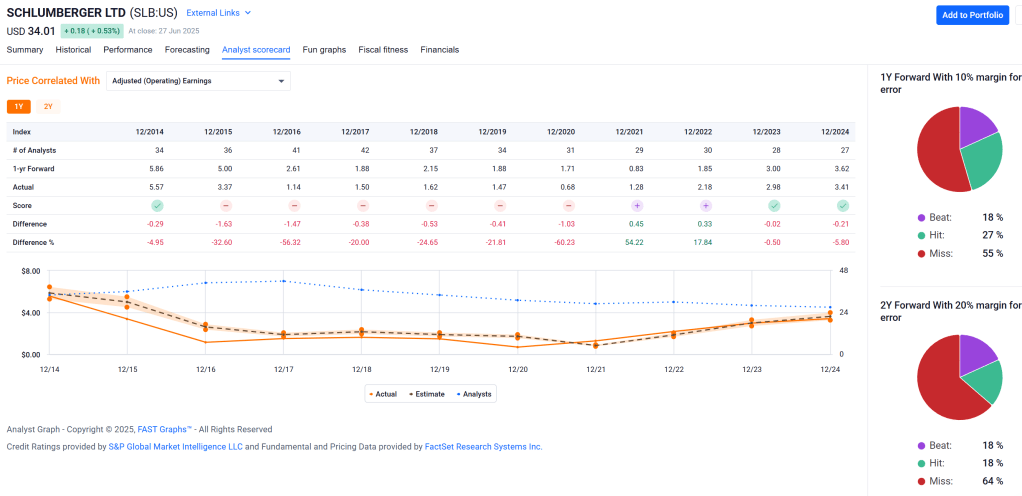The width and height of the screenshot is (1022, 496).
Task: Open the FactSet Research Systems Inc. link
Action: [x=484, y=446]
